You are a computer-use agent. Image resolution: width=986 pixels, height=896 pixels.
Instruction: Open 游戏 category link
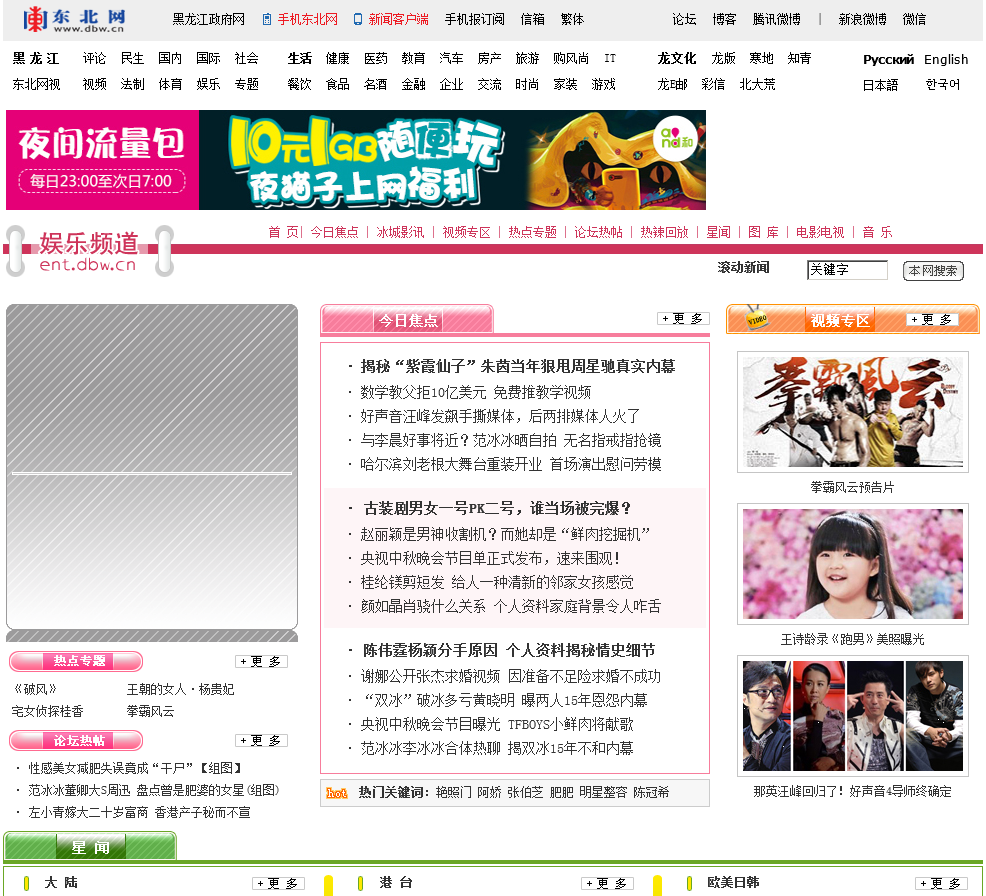click(603, 84)
